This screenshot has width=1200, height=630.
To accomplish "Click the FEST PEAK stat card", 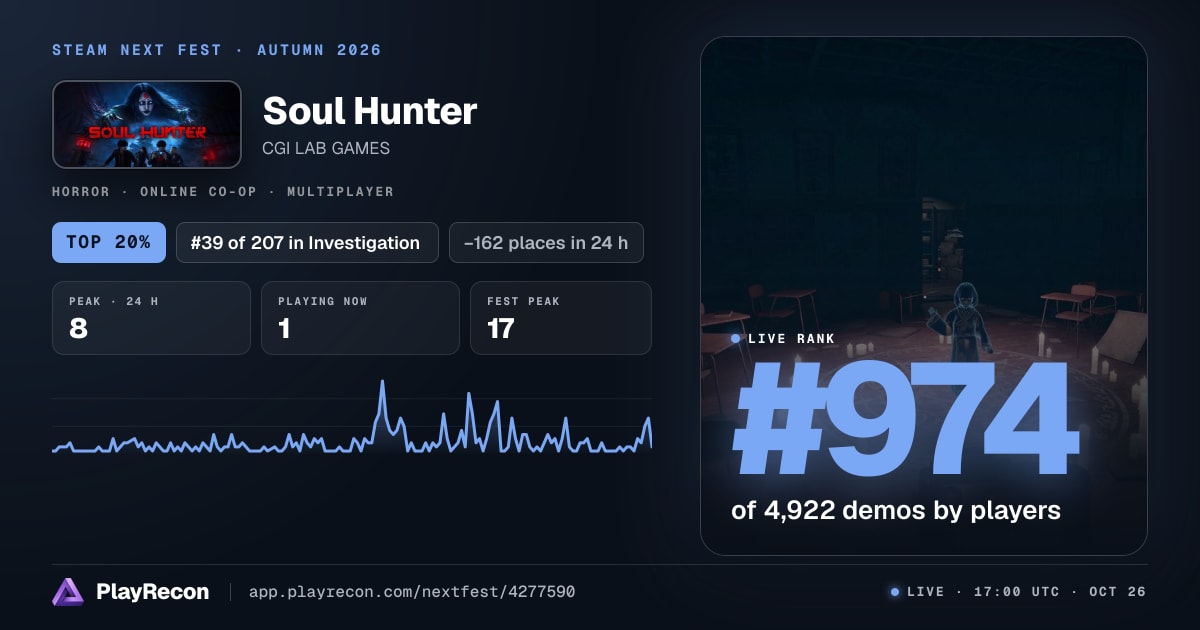I will 561,318.
